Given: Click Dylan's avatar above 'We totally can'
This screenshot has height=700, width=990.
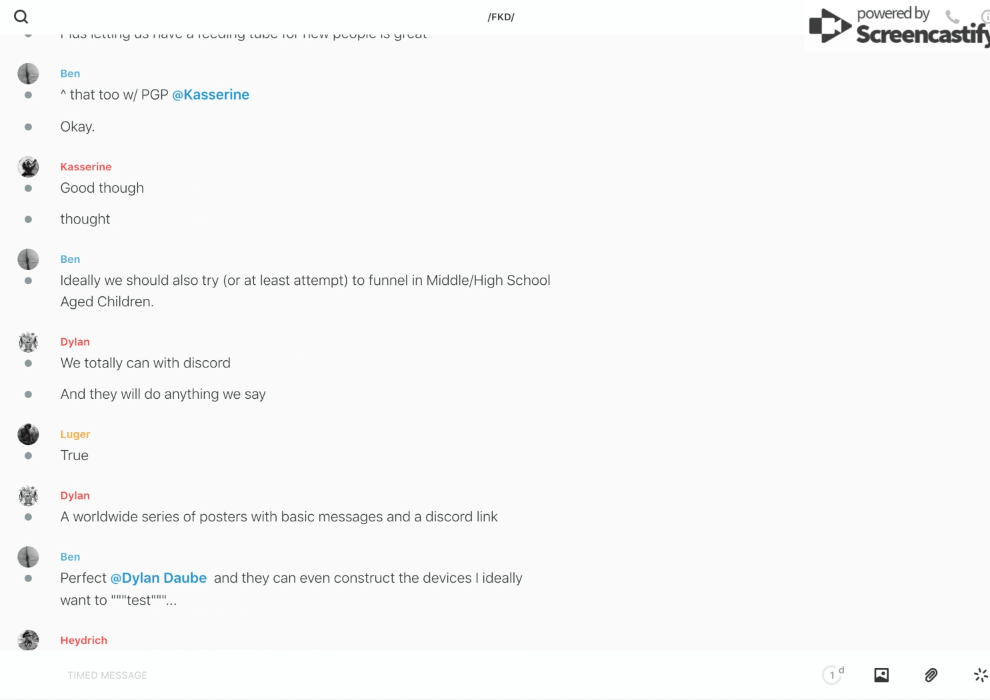Looking at the screenshot, I should click(28, 342).
